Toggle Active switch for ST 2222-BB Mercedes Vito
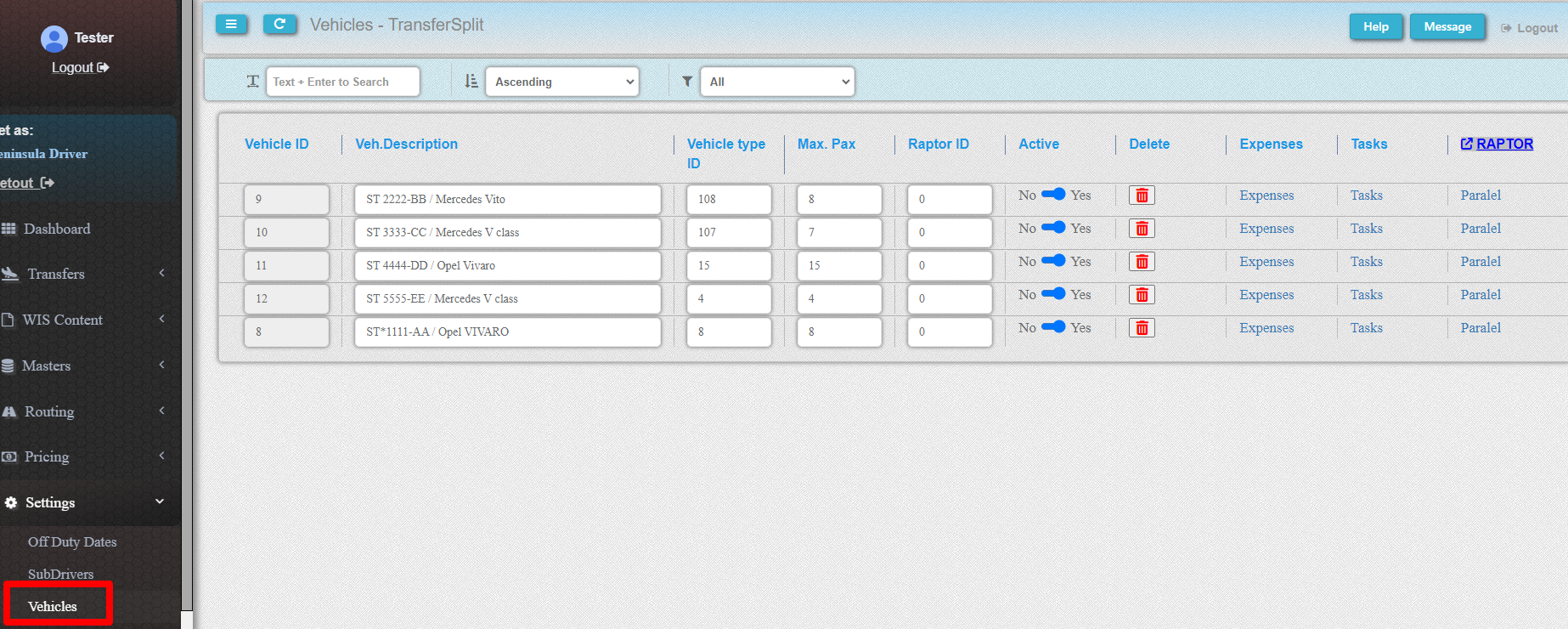Screen dimensions: 1568x629 point(1053,195)
